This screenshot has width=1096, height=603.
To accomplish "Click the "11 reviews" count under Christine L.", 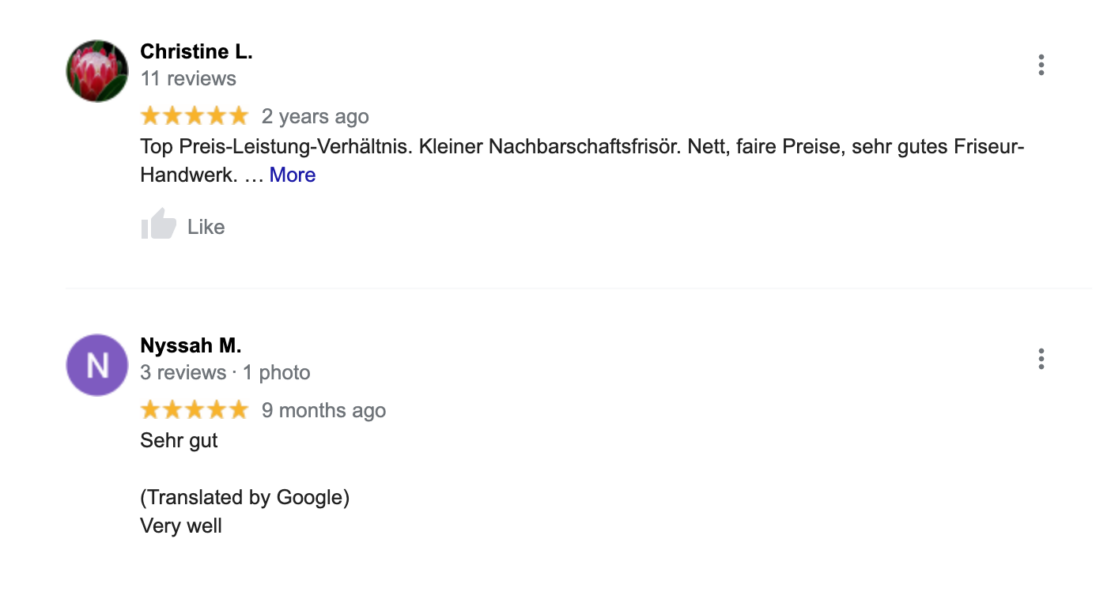I will coord(188,78).
